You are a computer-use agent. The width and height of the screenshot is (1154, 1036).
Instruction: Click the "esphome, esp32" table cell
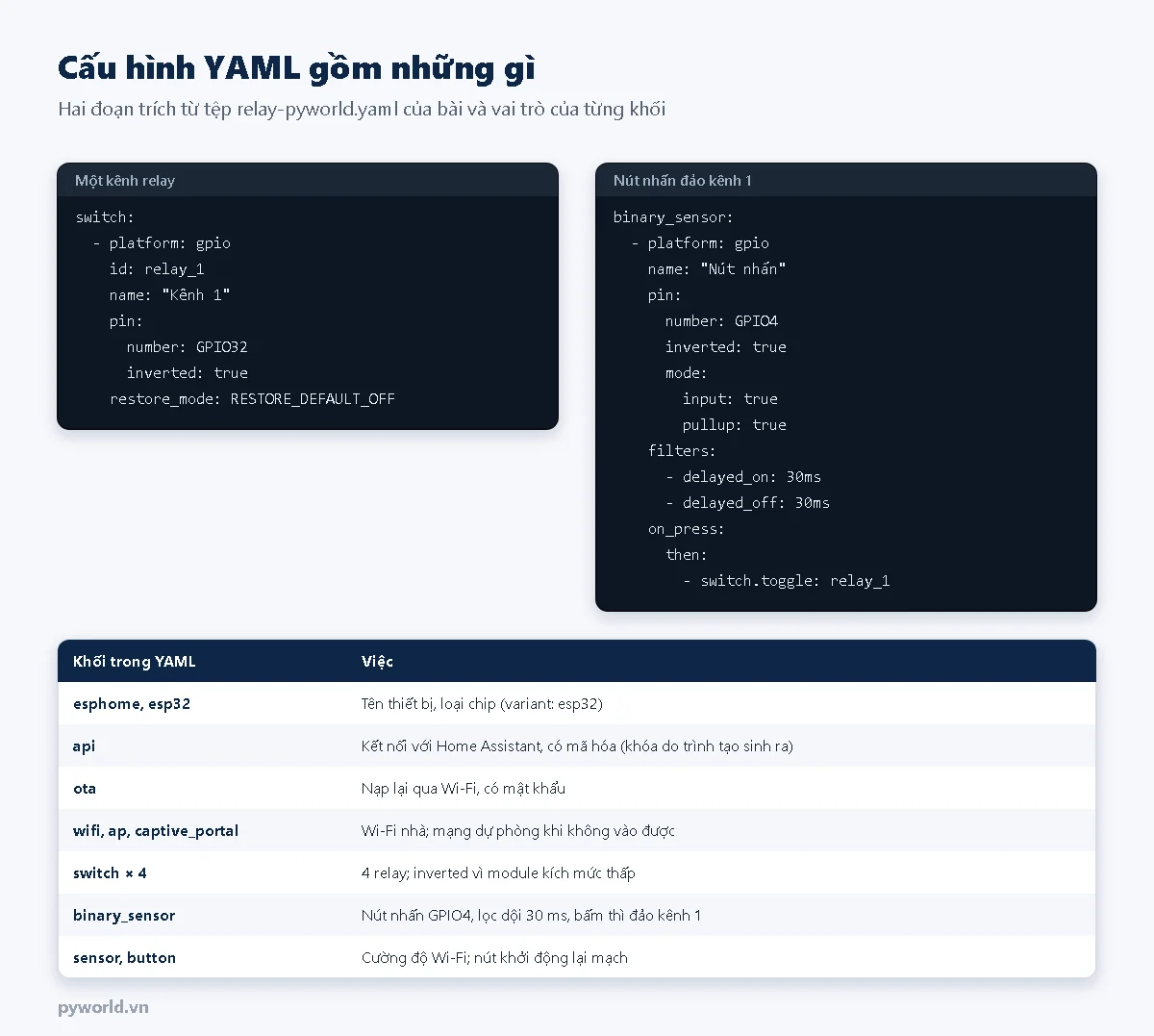coord(132,704)
